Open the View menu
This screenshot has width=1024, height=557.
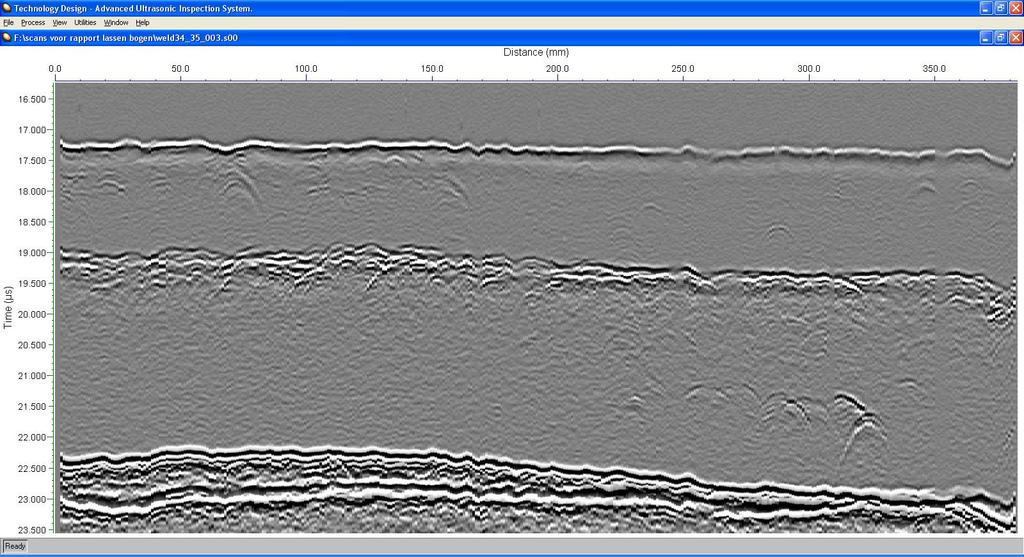point(59,22)
